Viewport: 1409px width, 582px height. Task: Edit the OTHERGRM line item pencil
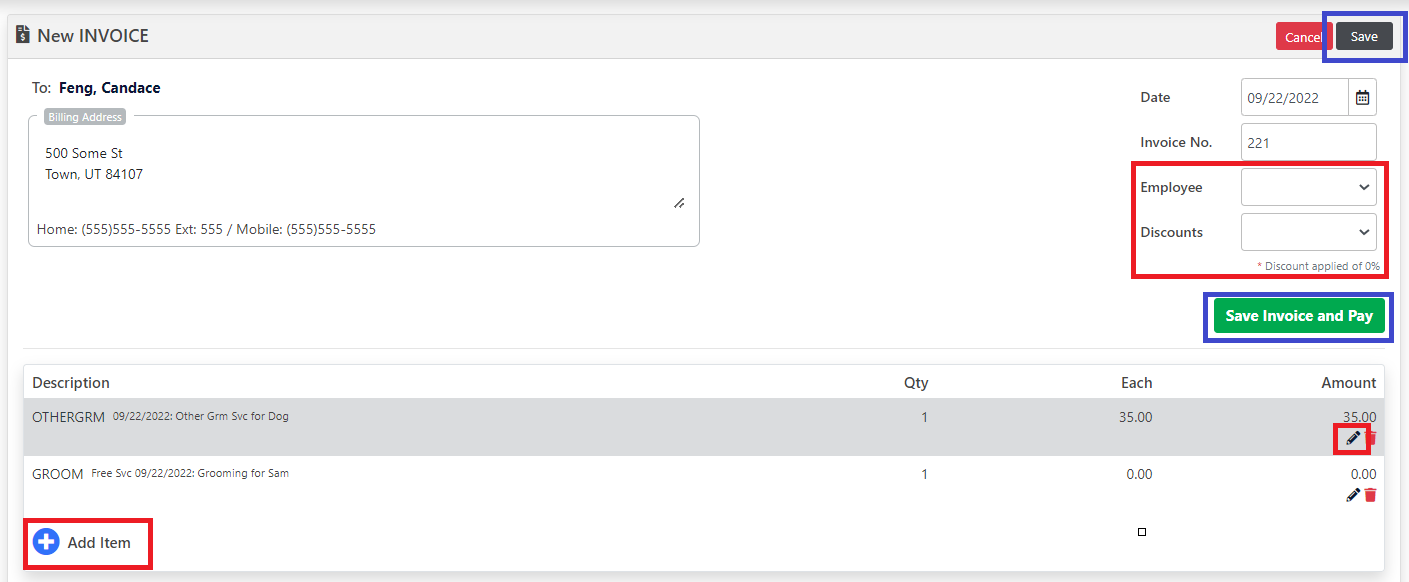pyautogui.click(x=1353, y=438)
